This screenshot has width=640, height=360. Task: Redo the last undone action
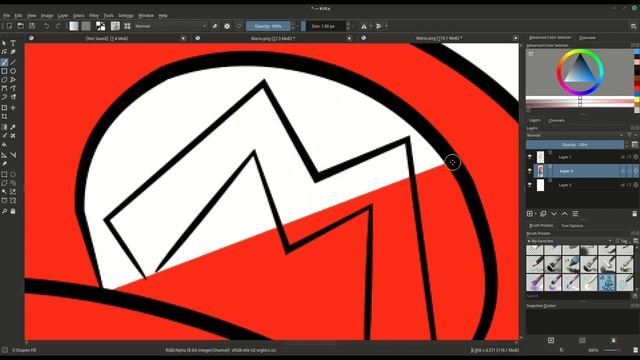pyautogui.click(x=58, y=26)
